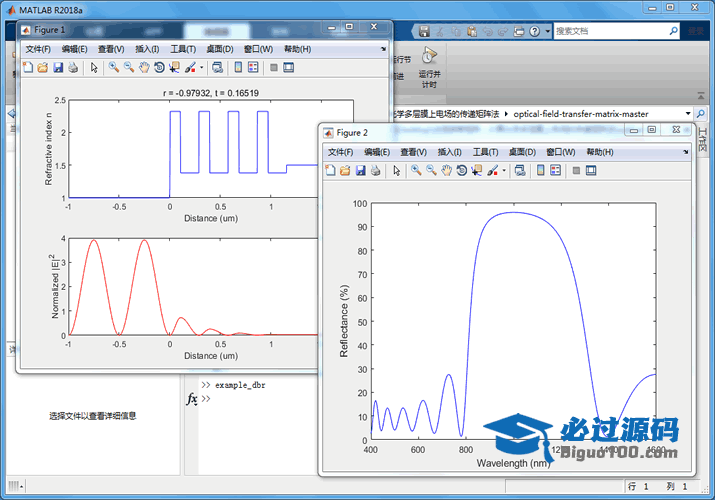This screenshot has width=715, height=500.
Task: Enable Data Cursor tool in Figure 2
Action: click(477, 170)
